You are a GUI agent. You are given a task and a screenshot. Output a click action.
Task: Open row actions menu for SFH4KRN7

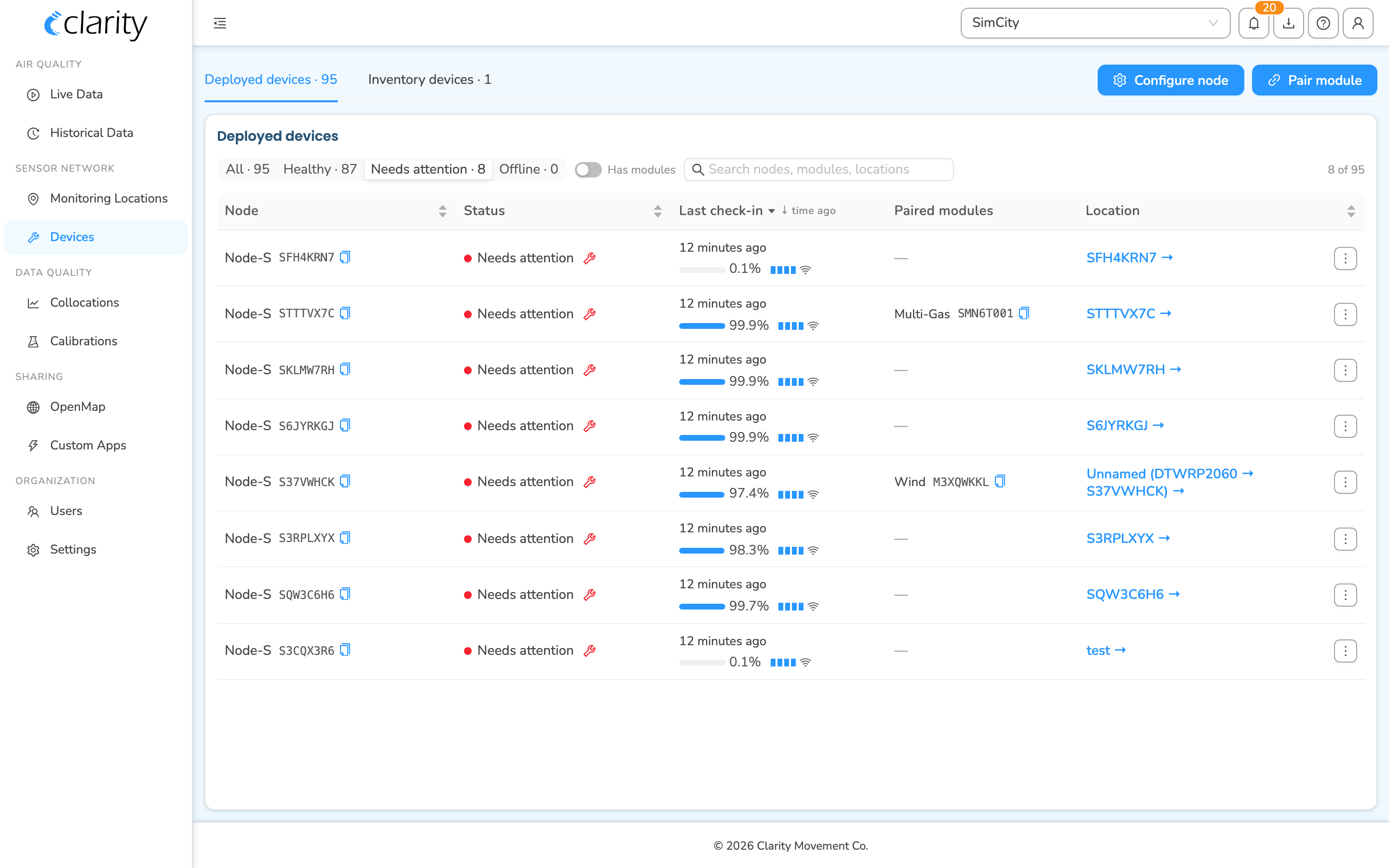pyautogui.click(x=1345, y=258)
